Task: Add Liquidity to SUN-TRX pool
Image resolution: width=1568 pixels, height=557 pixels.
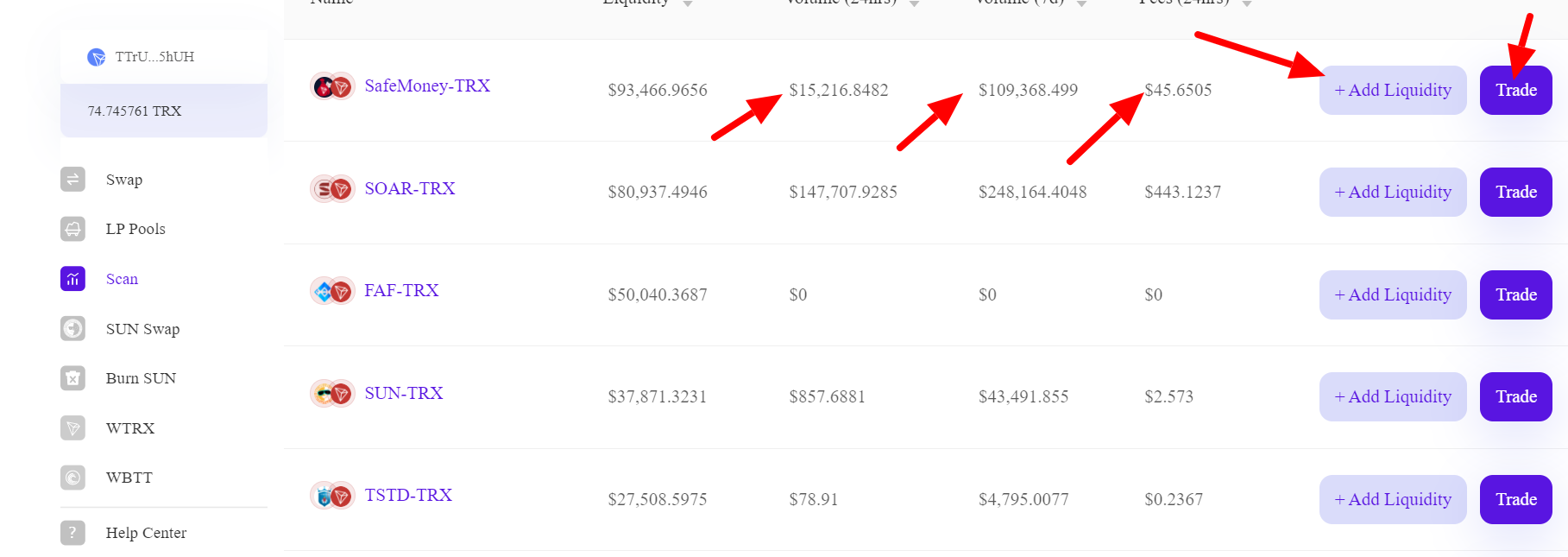Action: click(1393, 396)
